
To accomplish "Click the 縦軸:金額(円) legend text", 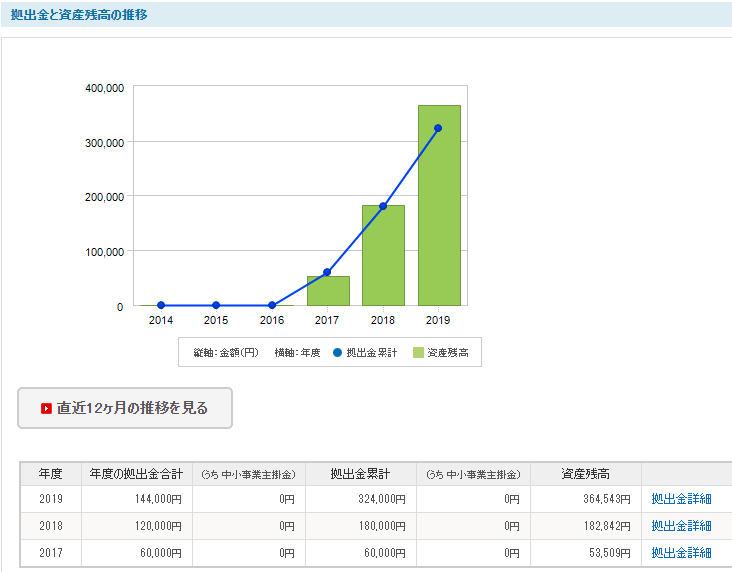I will point(226,353).
